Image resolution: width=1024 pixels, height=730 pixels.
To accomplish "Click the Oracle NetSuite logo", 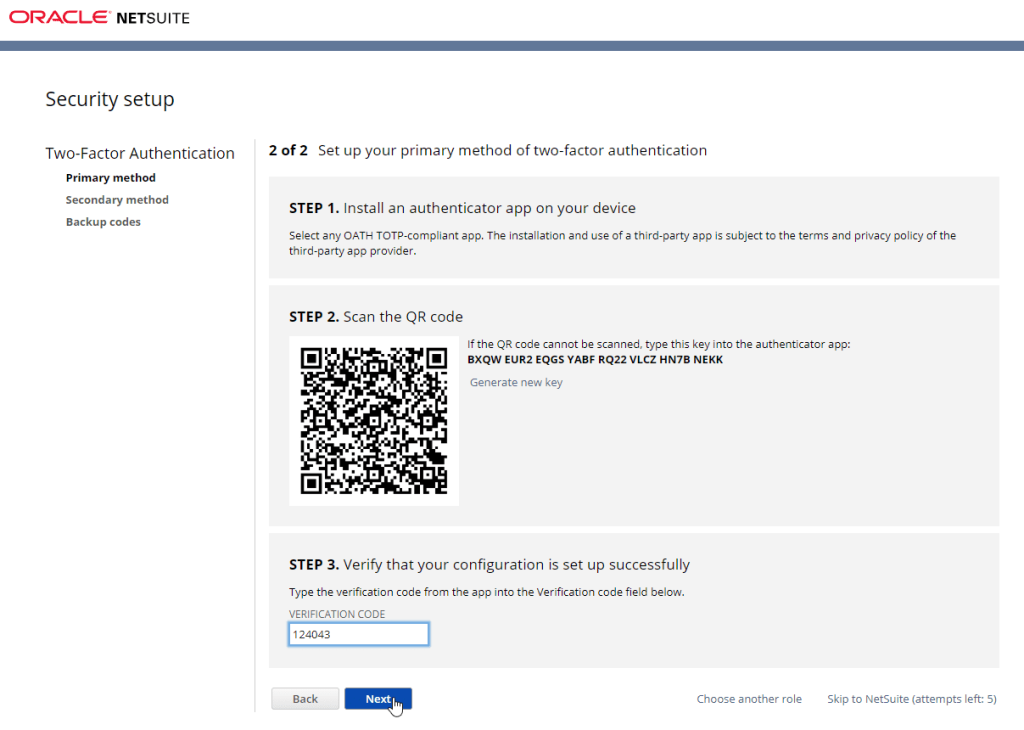I will (99, 18).
